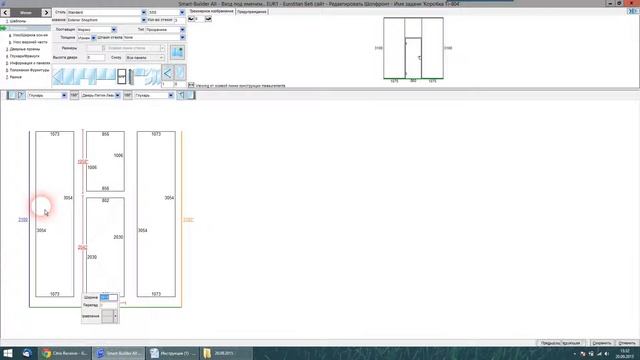
Task: Open the folder window in the taskbar
Action: 226,353
